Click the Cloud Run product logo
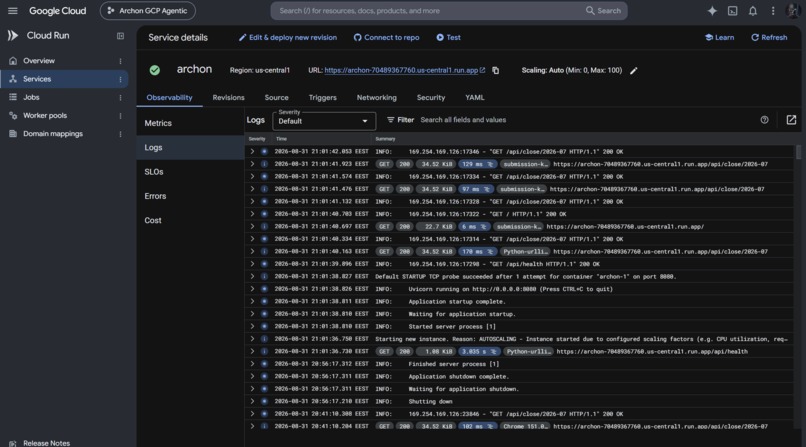The height and width of the screenshot is (447, 806). point(13,35)
